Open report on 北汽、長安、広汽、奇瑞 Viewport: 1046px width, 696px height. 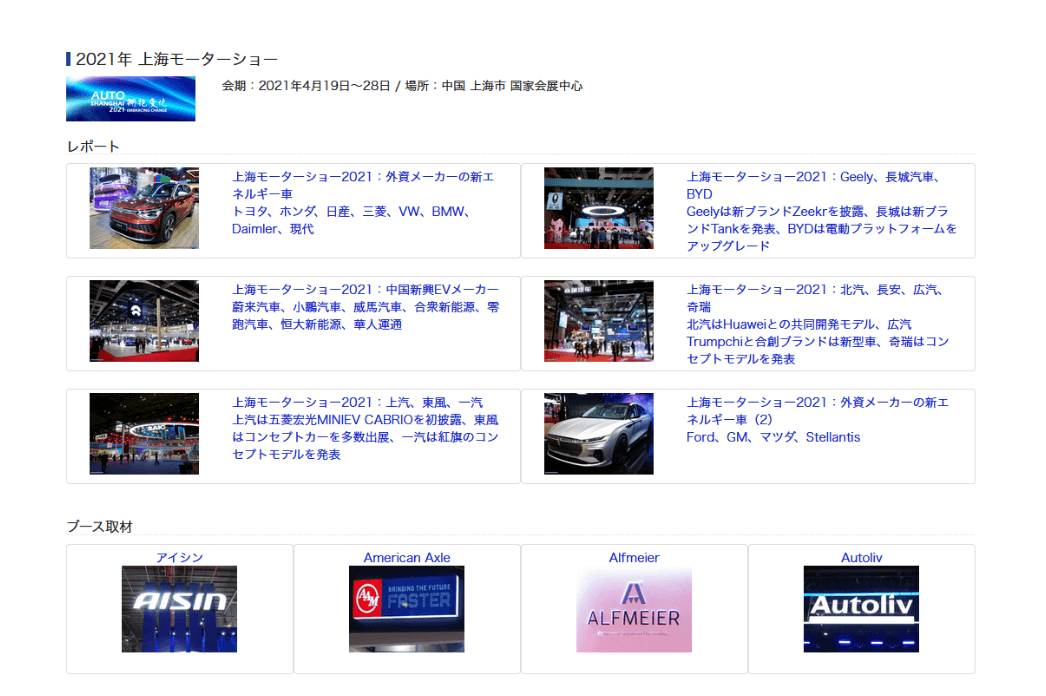pyautogui.click(x=818, y=324)
